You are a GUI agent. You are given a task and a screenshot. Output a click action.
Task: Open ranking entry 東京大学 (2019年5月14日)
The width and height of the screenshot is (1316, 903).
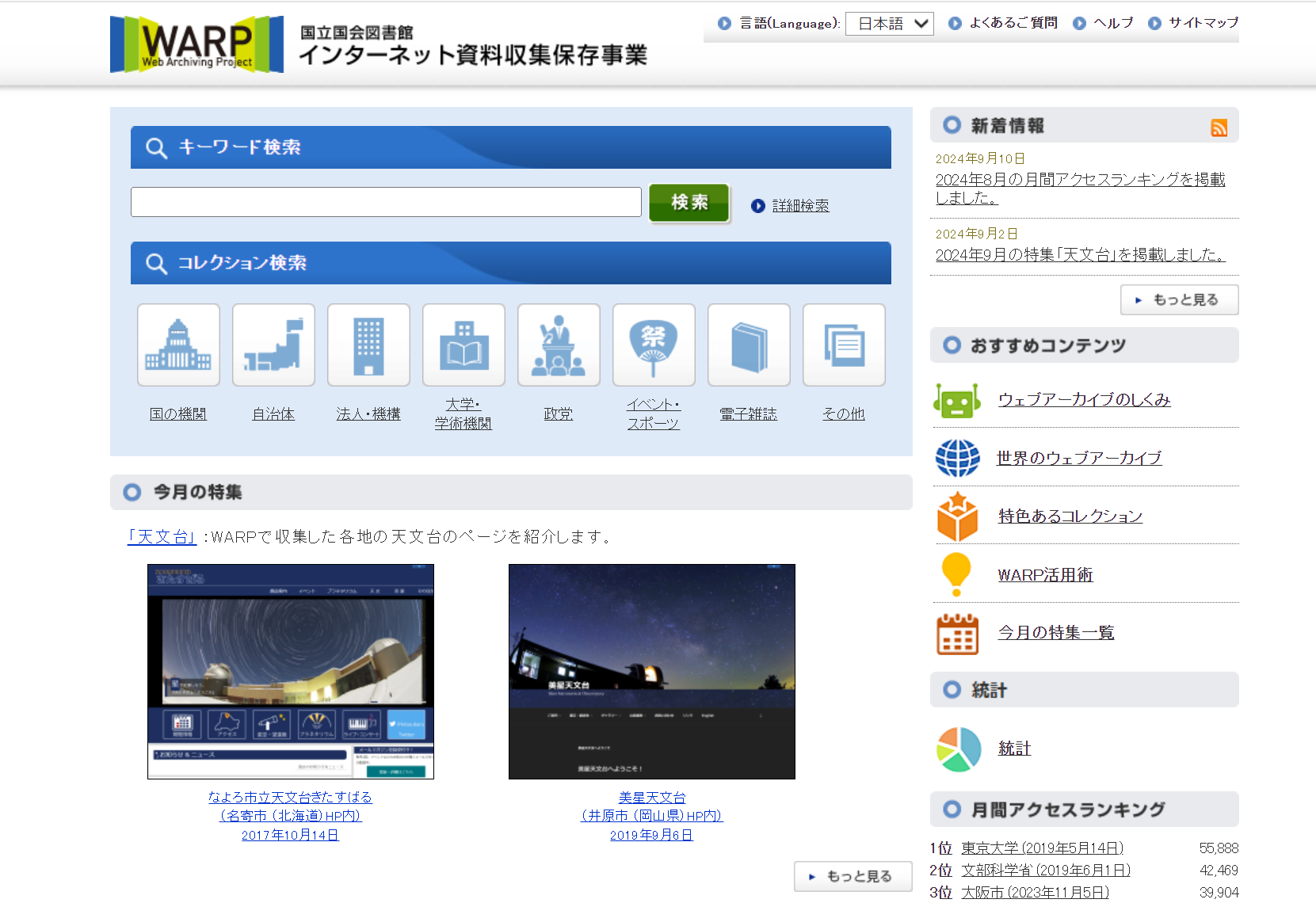coord(1042,848)
